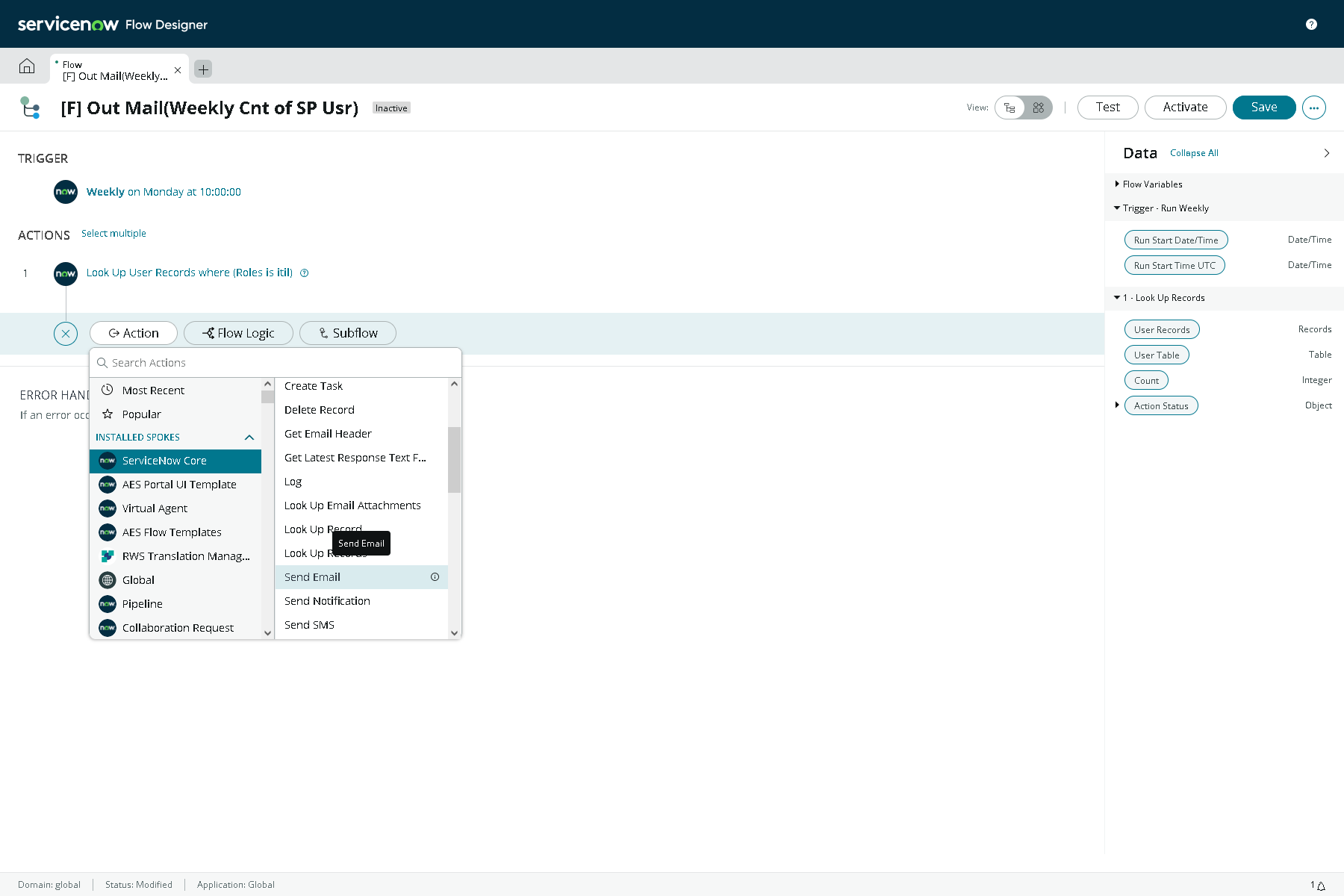The image size is (1344, 896).
Task: Collapse Trigger - Run Weekly section
Action: tap(1117, 208)
